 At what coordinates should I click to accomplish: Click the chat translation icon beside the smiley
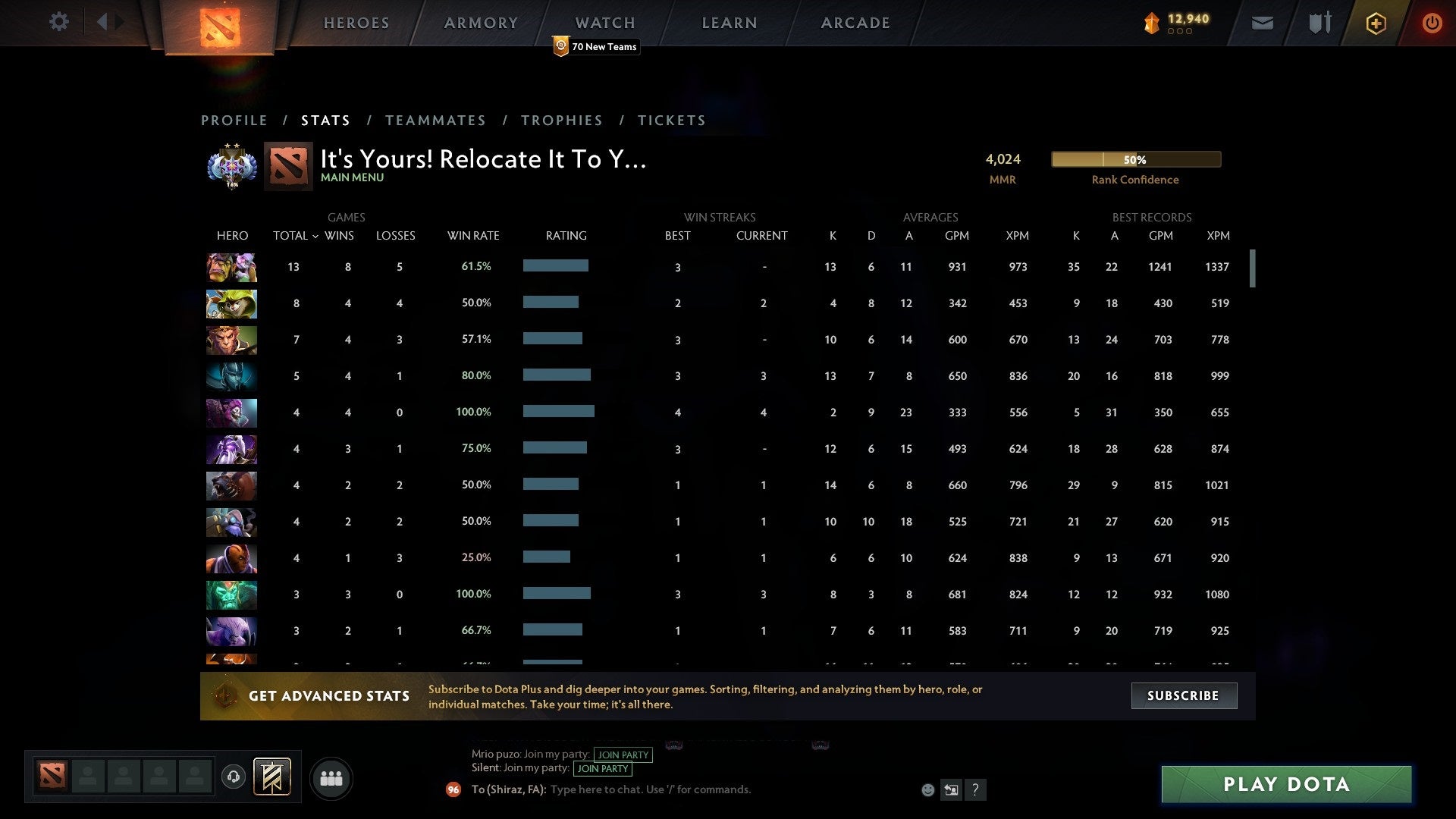(x=951, y=789)
